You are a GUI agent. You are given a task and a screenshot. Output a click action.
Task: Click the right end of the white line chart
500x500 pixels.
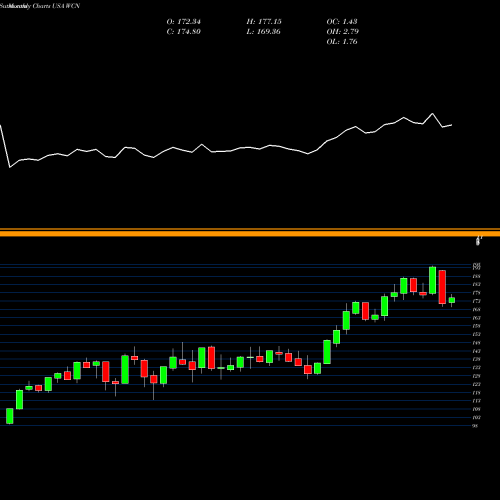pos(452,125)
